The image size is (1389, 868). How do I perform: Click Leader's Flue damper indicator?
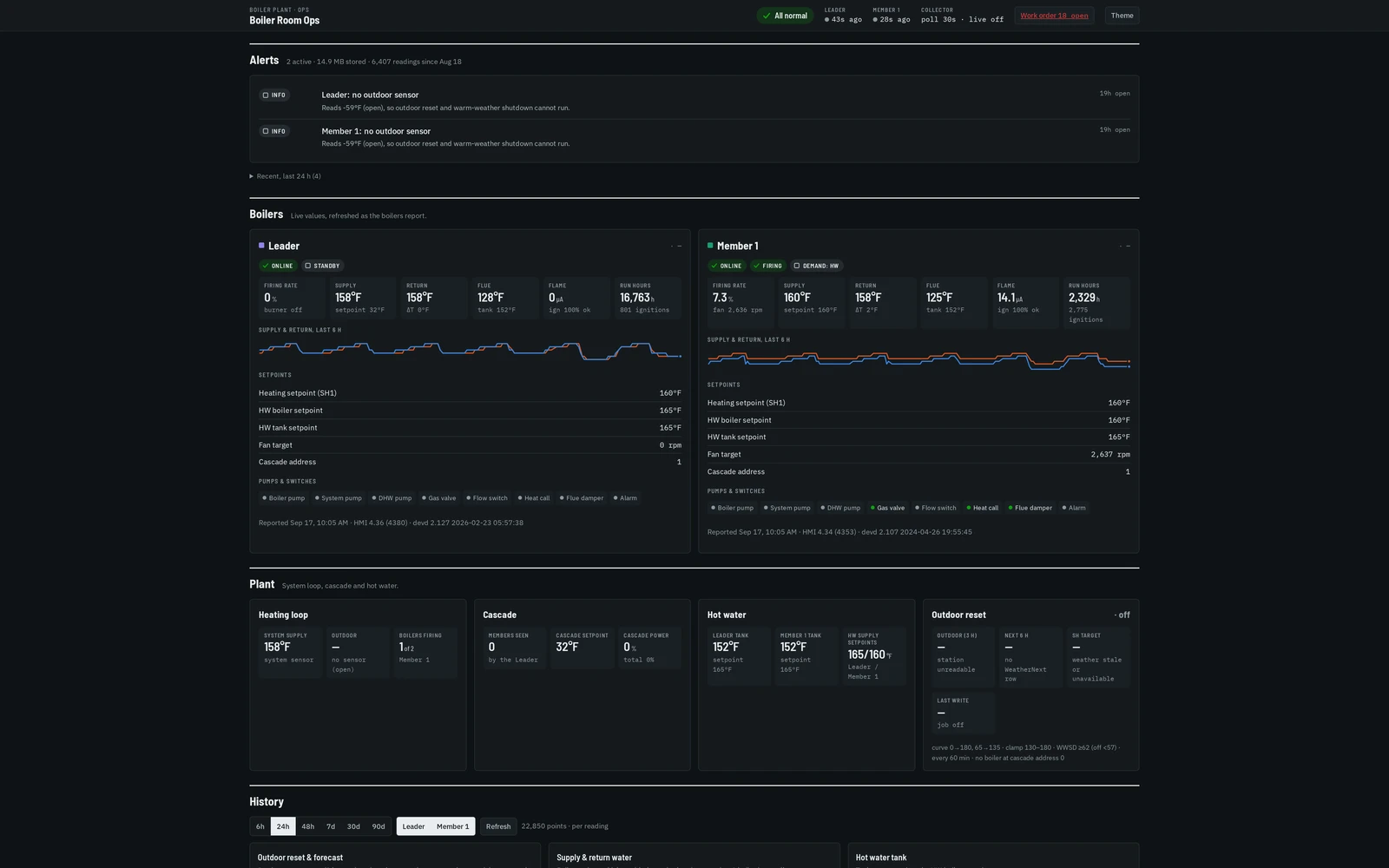[582, 498]
